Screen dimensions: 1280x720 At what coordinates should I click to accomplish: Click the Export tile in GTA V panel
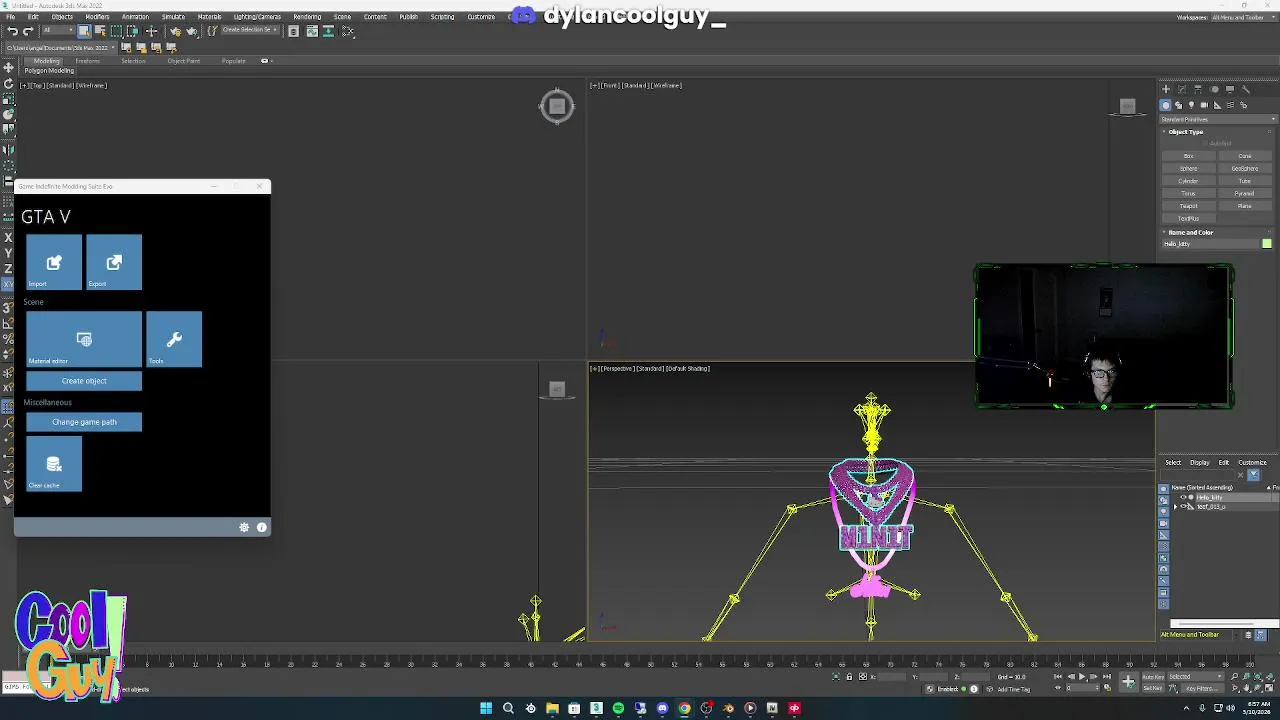tap(114, 262)
